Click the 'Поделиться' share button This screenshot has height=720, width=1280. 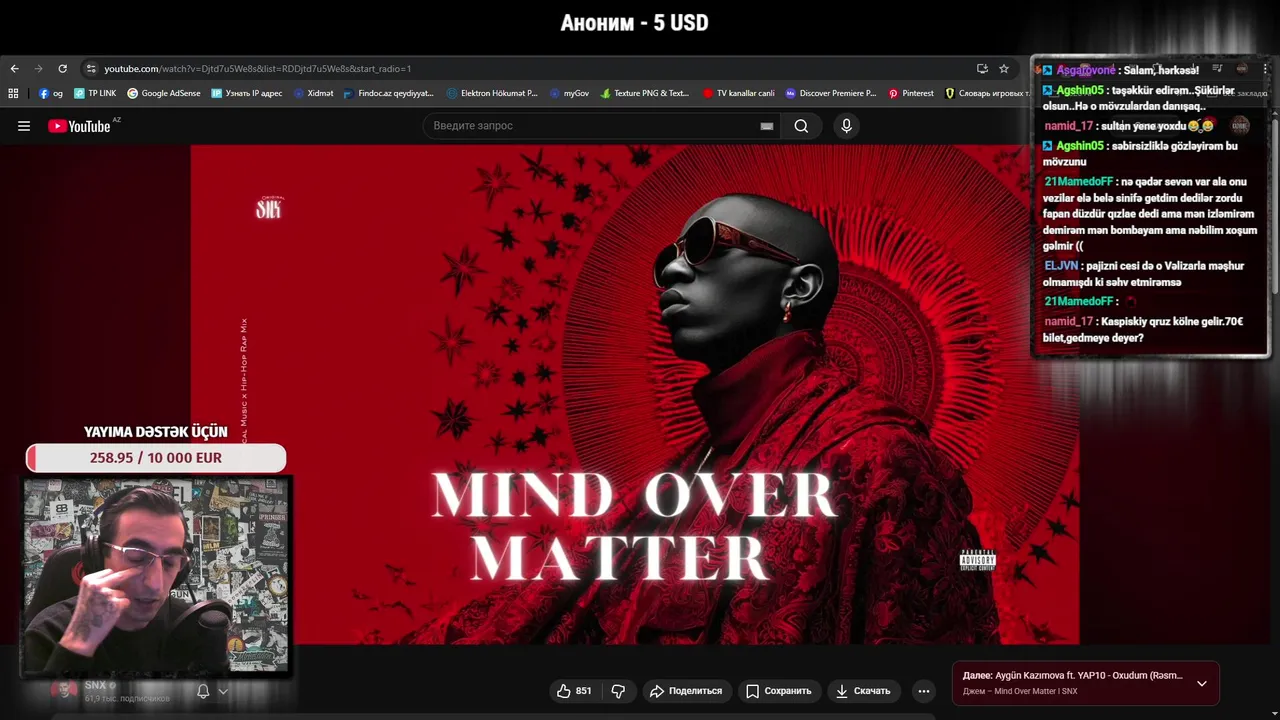point(686,691)
